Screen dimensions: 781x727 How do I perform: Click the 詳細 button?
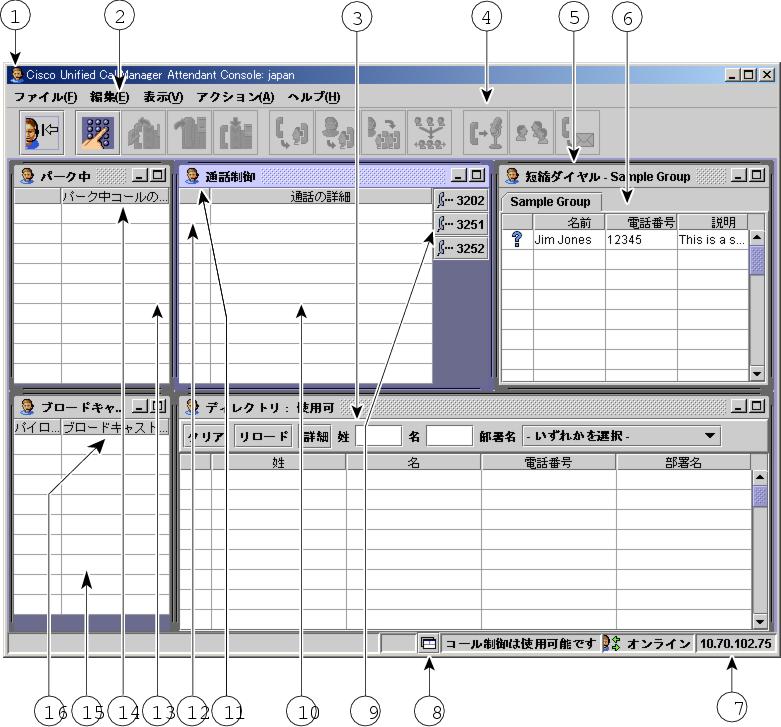coord(316,437)
